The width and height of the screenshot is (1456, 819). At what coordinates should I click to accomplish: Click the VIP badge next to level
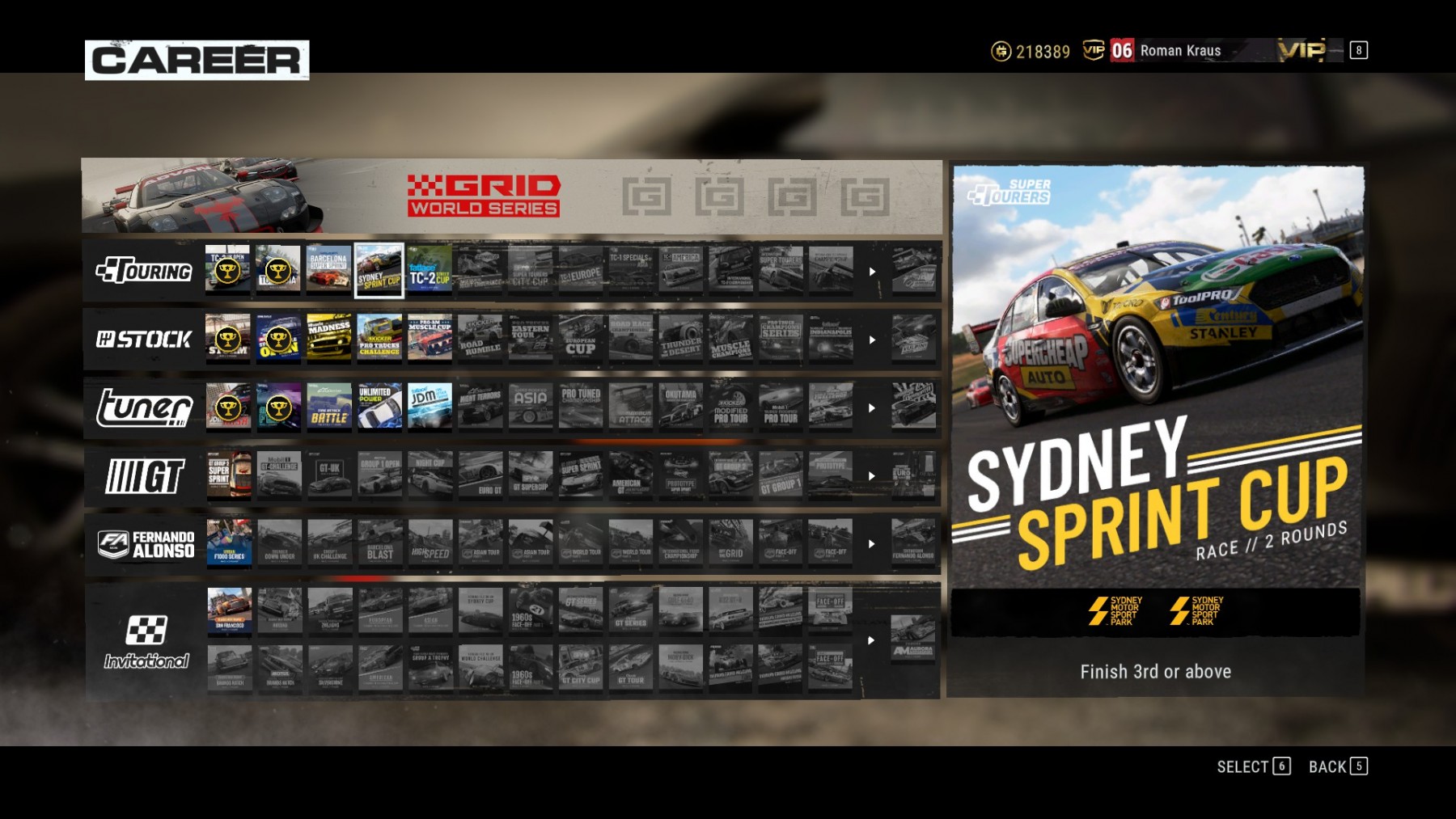[1093, 50]
